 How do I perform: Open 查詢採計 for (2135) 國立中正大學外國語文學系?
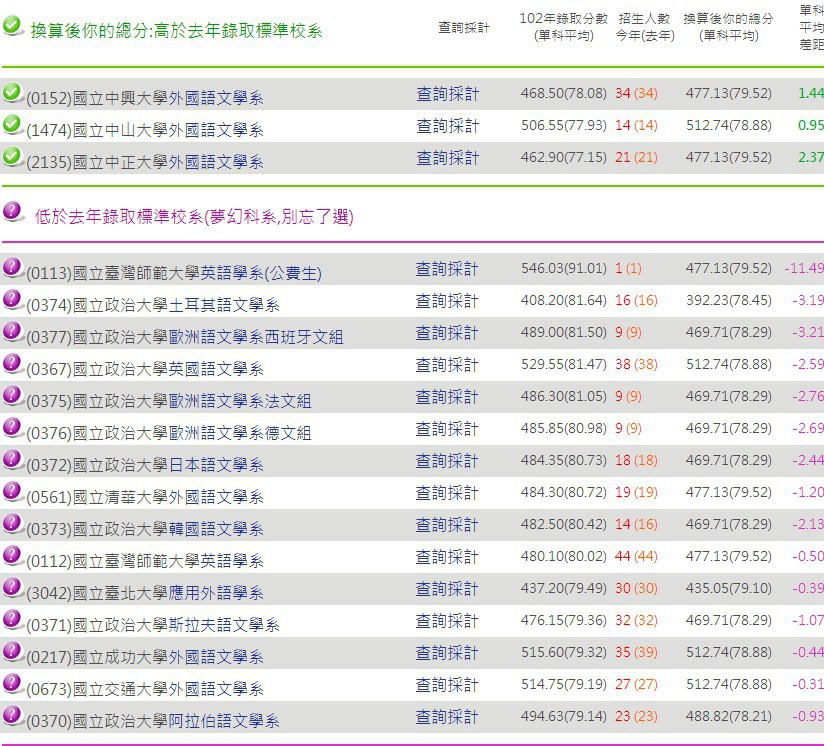pyautogui.click(x=447, y=158)
